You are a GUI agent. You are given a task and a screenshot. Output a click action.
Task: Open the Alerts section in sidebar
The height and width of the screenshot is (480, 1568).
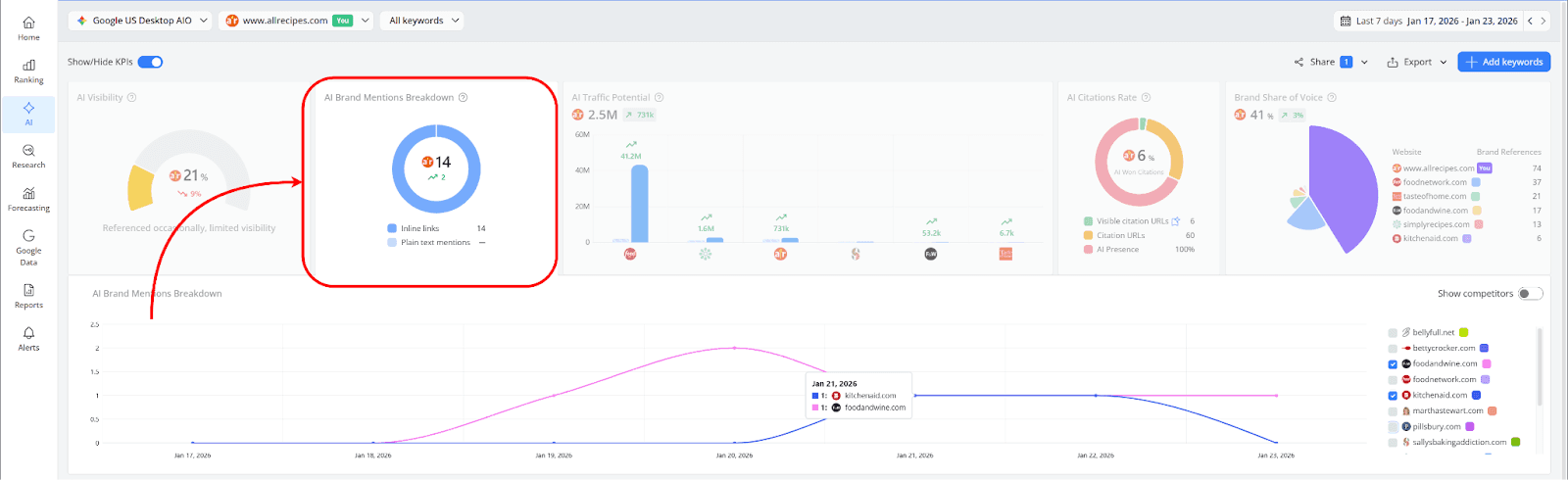(x=28, y=340)
